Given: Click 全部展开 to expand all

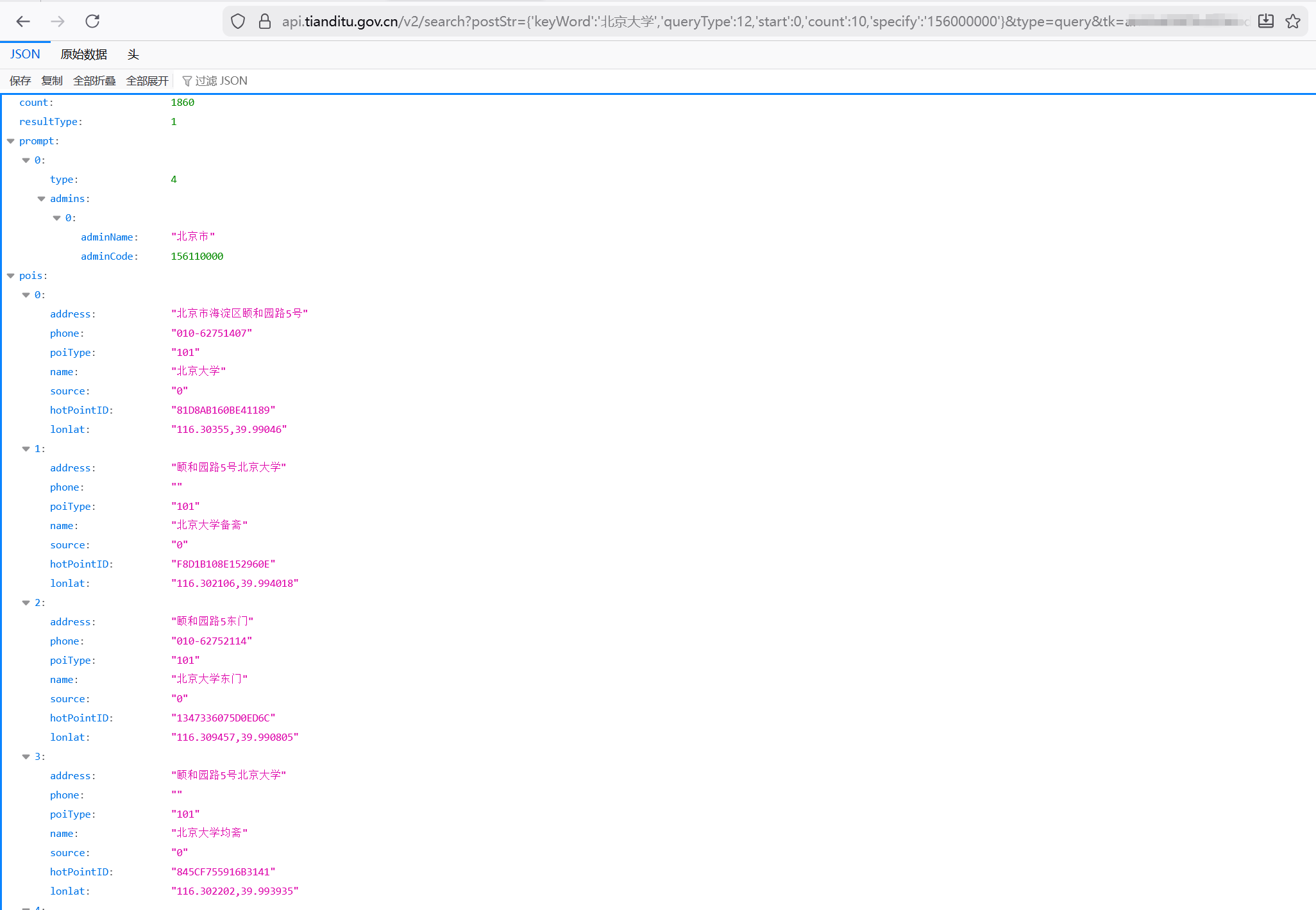Looking at the screenshot, I should (x=147, y=81).
